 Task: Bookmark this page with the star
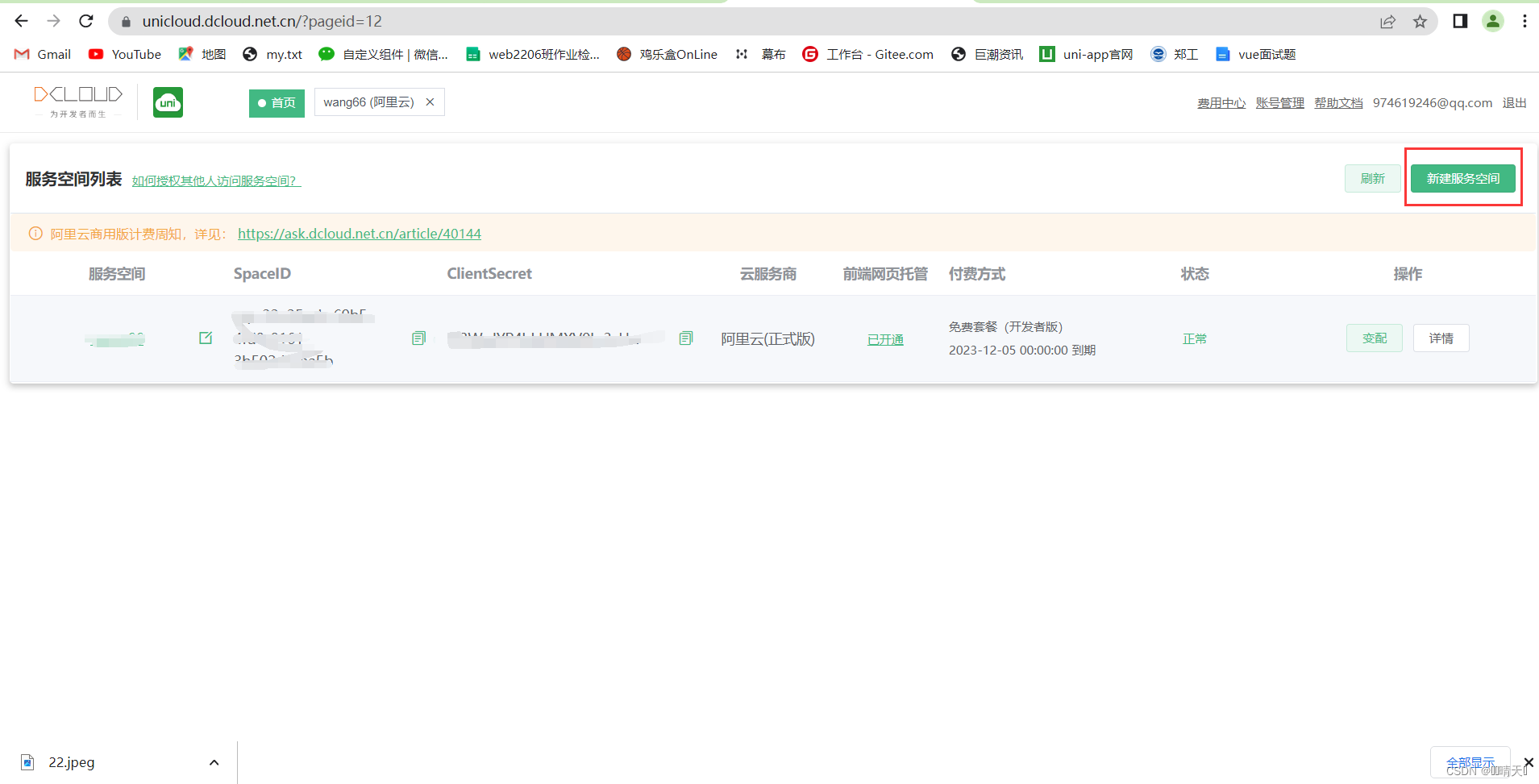[x=1420, y=21]
